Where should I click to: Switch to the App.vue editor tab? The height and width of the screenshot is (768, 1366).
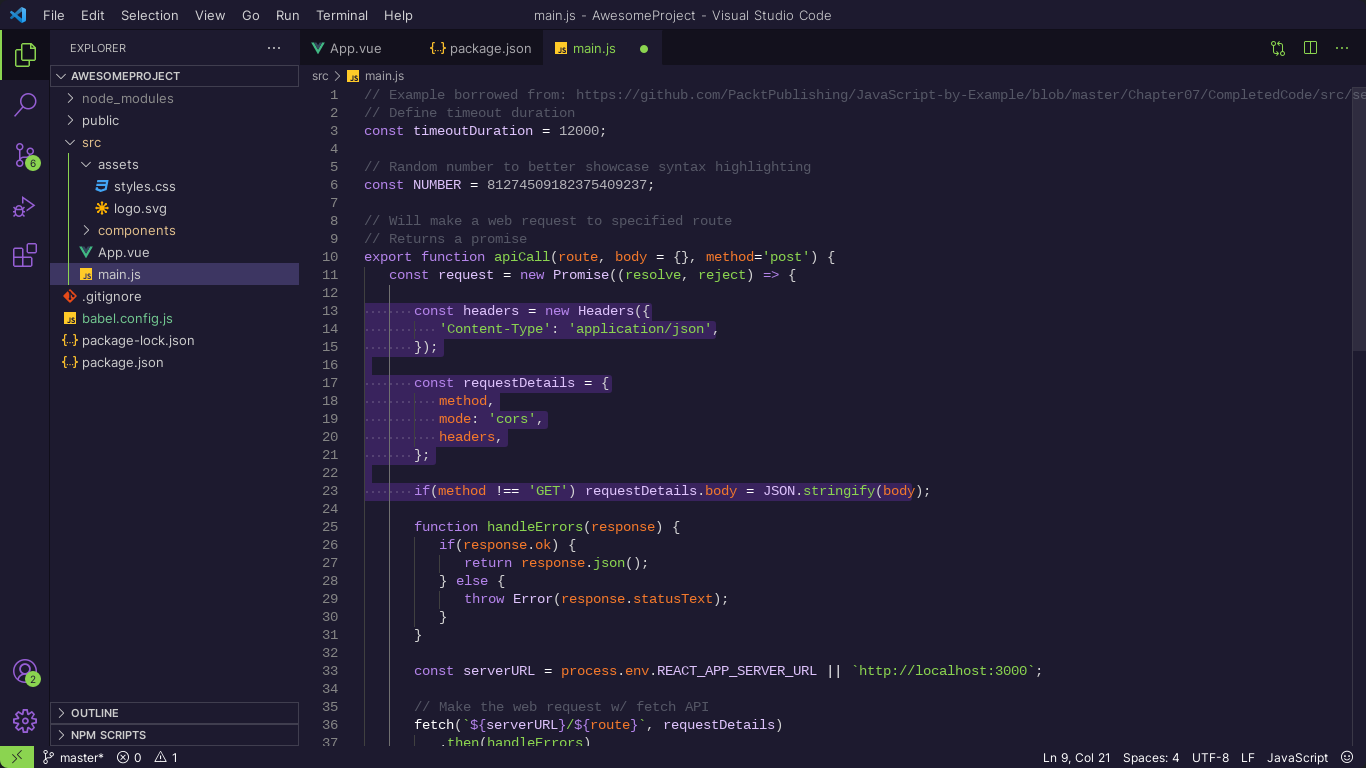point(359,48)
